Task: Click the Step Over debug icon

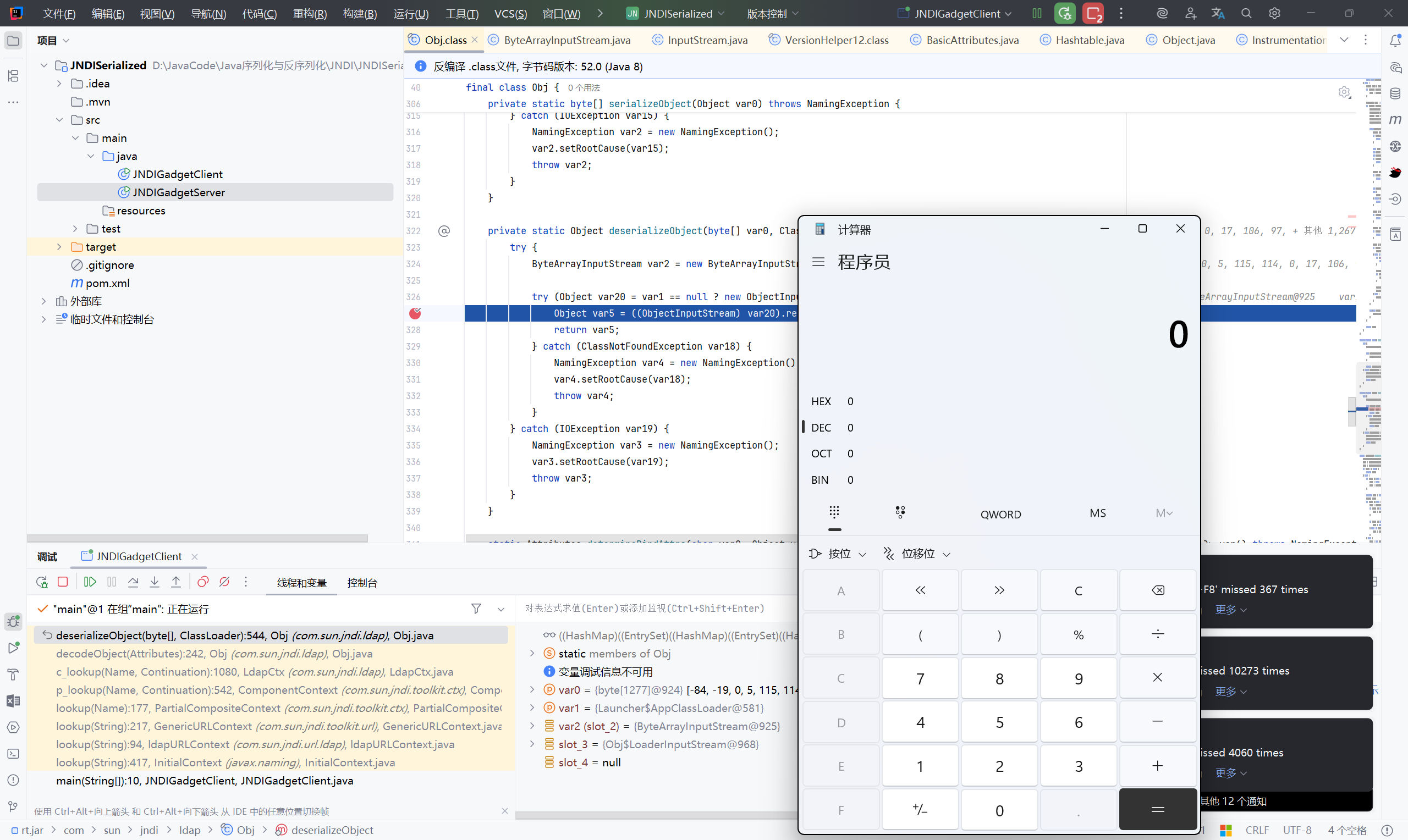Action: [x=133, y=582]
